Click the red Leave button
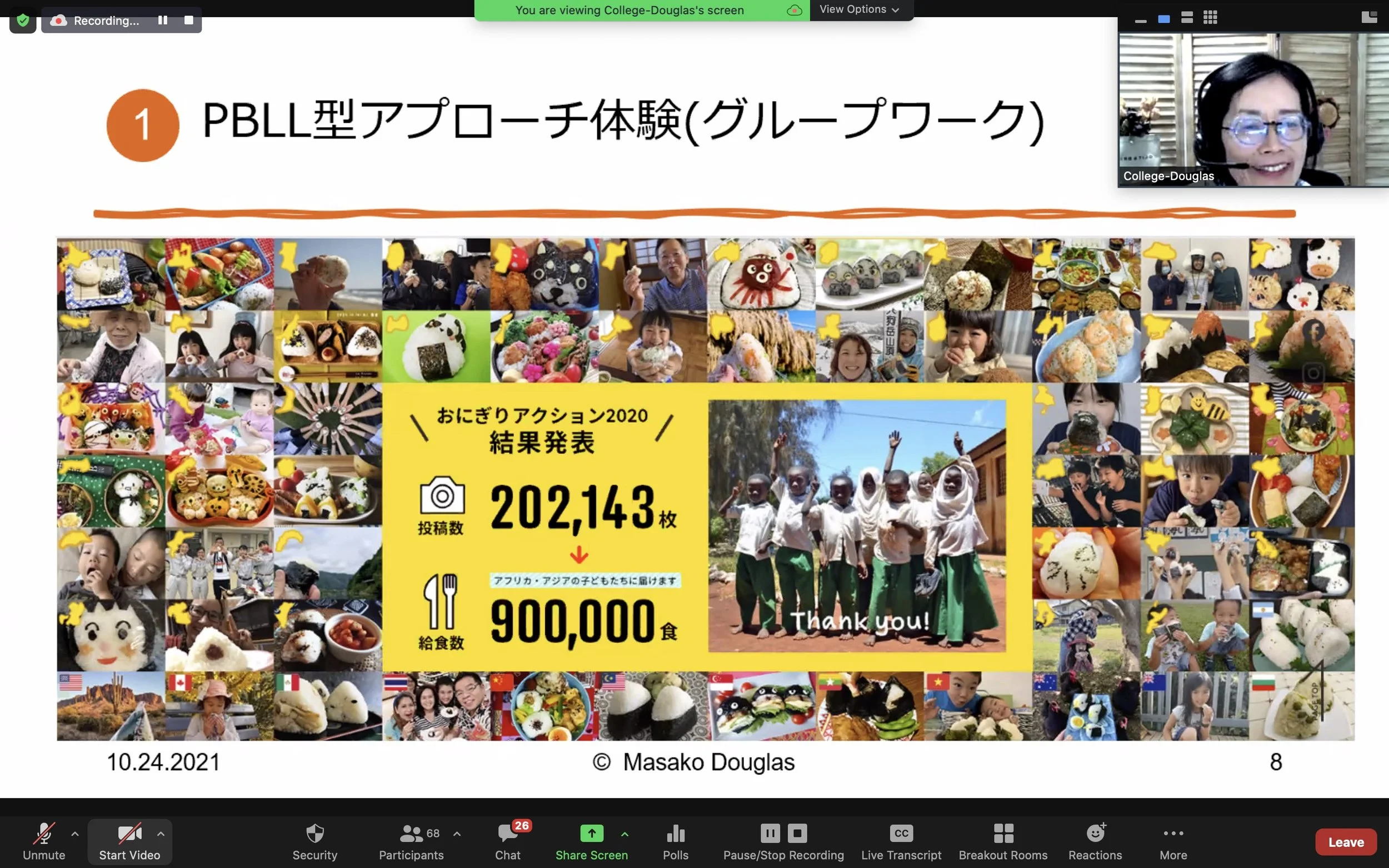This screenshot has height=868, width=1389. tap(1345, 841)
